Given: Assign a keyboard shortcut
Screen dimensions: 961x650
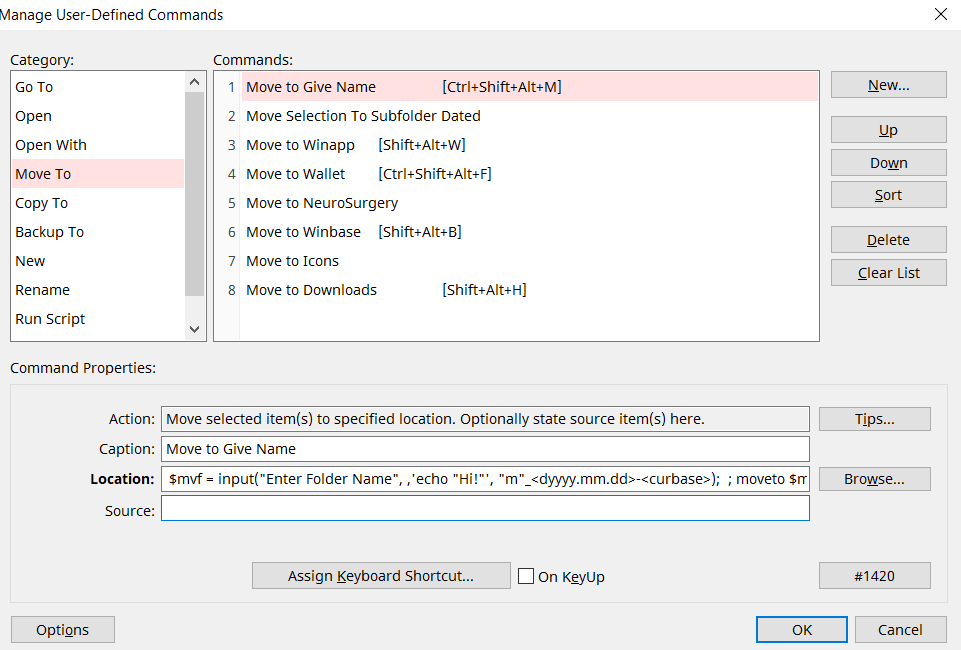Looking at the screenshot, I should tap(381, 575).
